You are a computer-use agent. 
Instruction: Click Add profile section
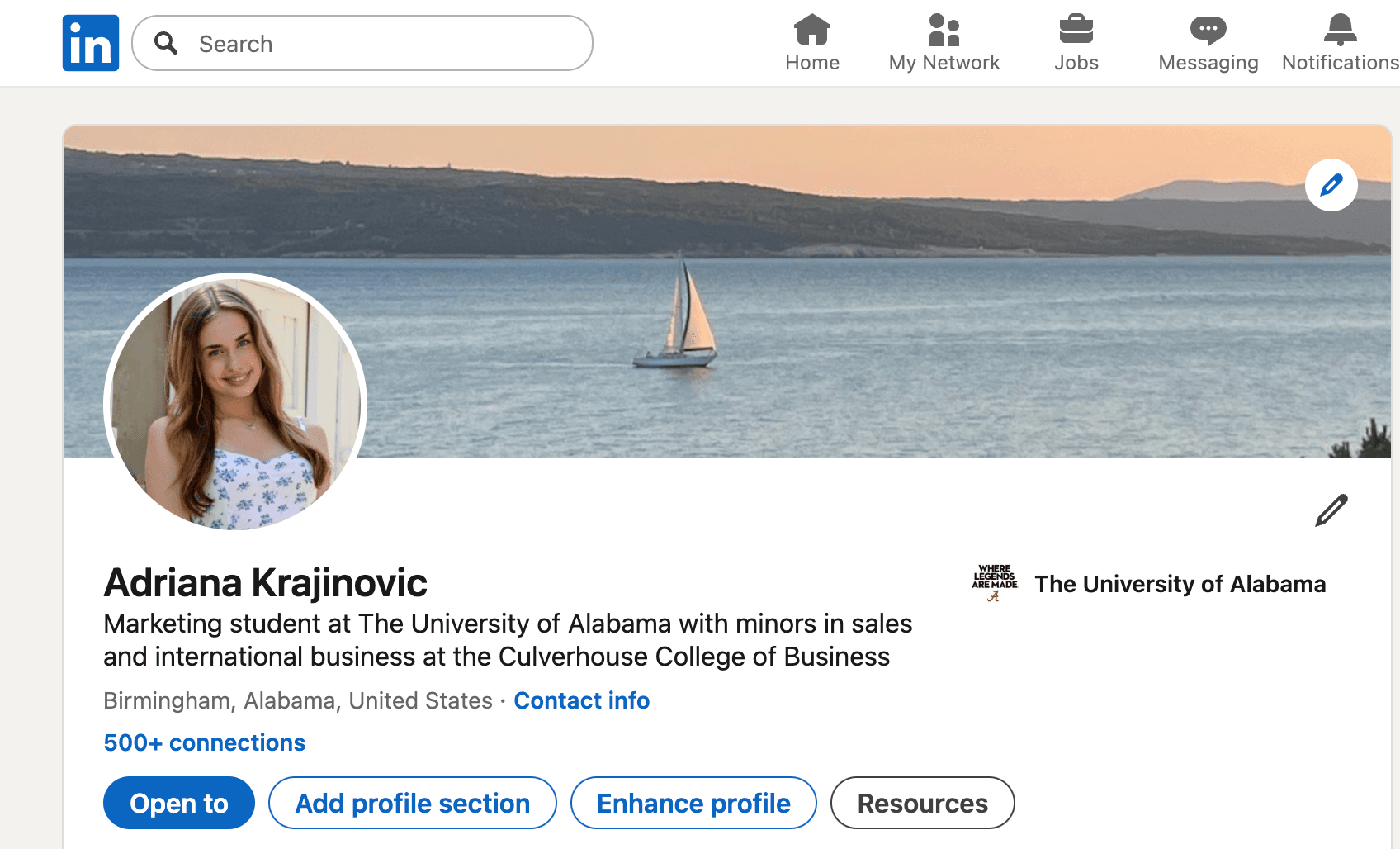[x=412, y=802]
